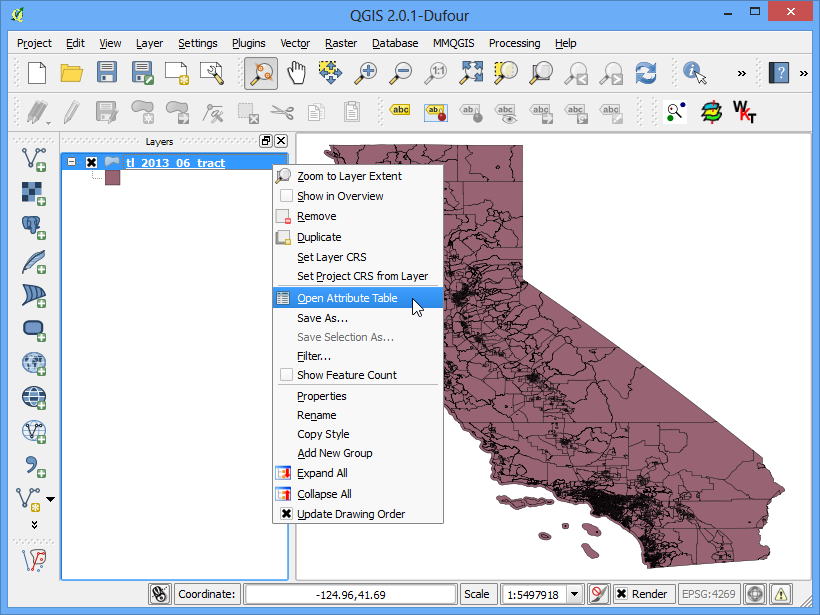Toggle the Show Feature Count checkbox
The image size is (820, 615).
pyautogui.click(x=286, y=374)
